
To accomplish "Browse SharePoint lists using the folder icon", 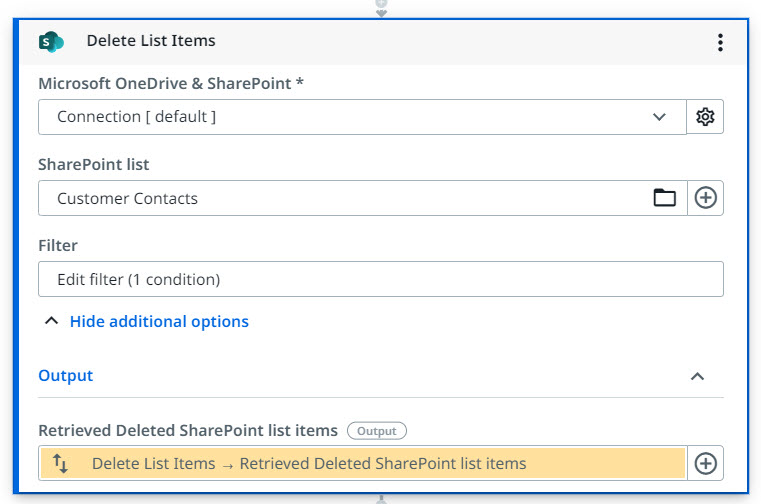I will [665, 198].
